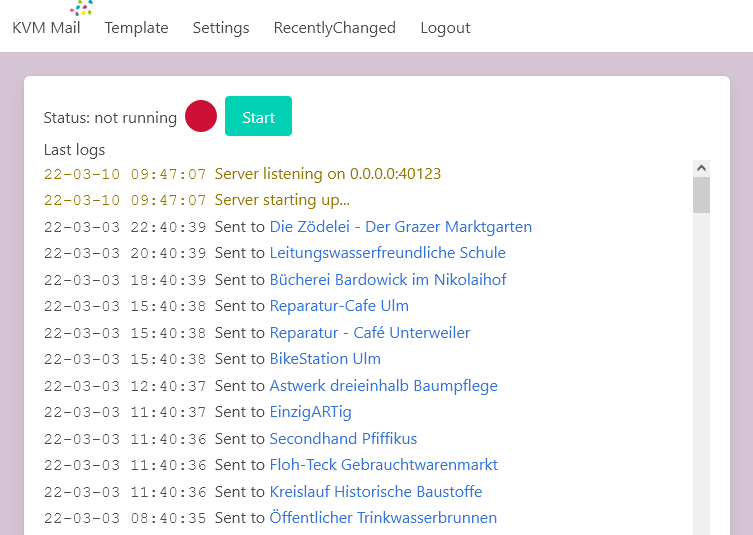Open Leitungswasserfreundliche Schule link
The height and width of the screenshot is (535, 753).
388,253
